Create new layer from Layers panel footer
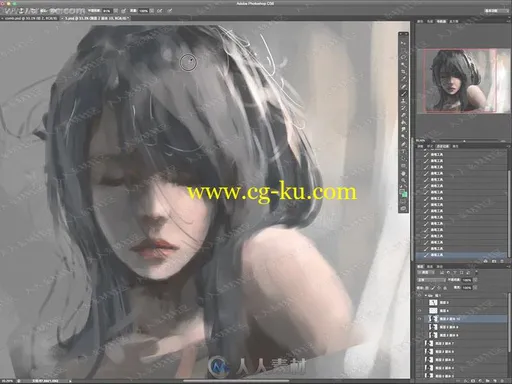Image resolution: width=512 pixels, height=384 pixels. 494,381
